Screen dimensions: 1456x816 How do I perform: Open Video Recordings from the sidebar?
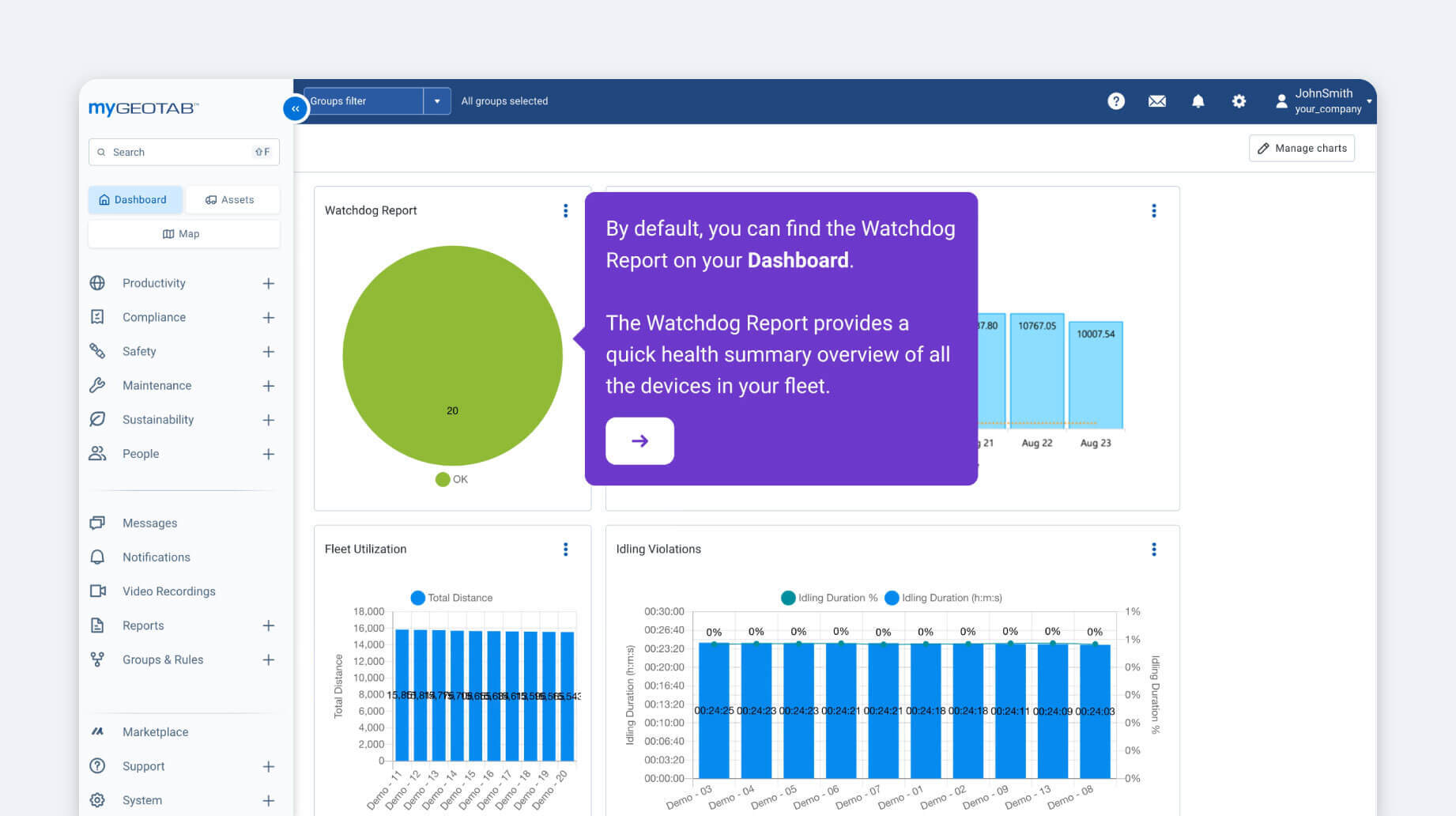pyautogui.click(x=168, y=591)
